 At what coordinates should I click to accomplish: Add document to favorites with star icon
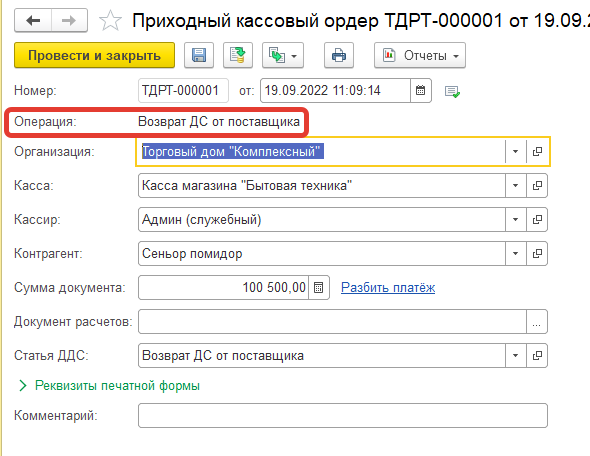point(110,21)
